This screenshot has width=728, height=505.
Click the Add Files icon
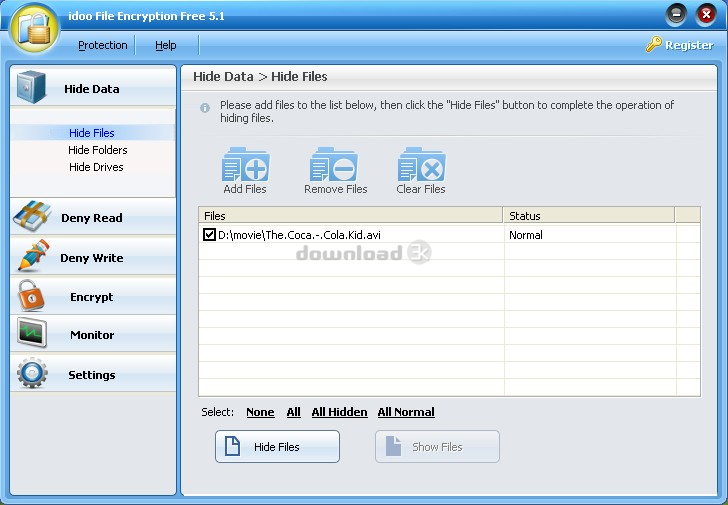pyautogui.click(x=245, y=164)
